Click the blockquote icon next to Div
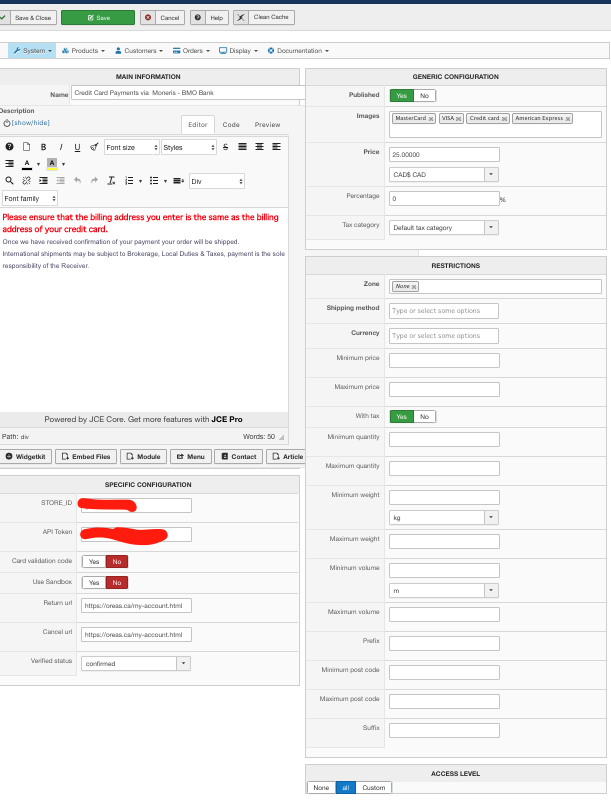 pyautogui.click(x=179, y=181)
